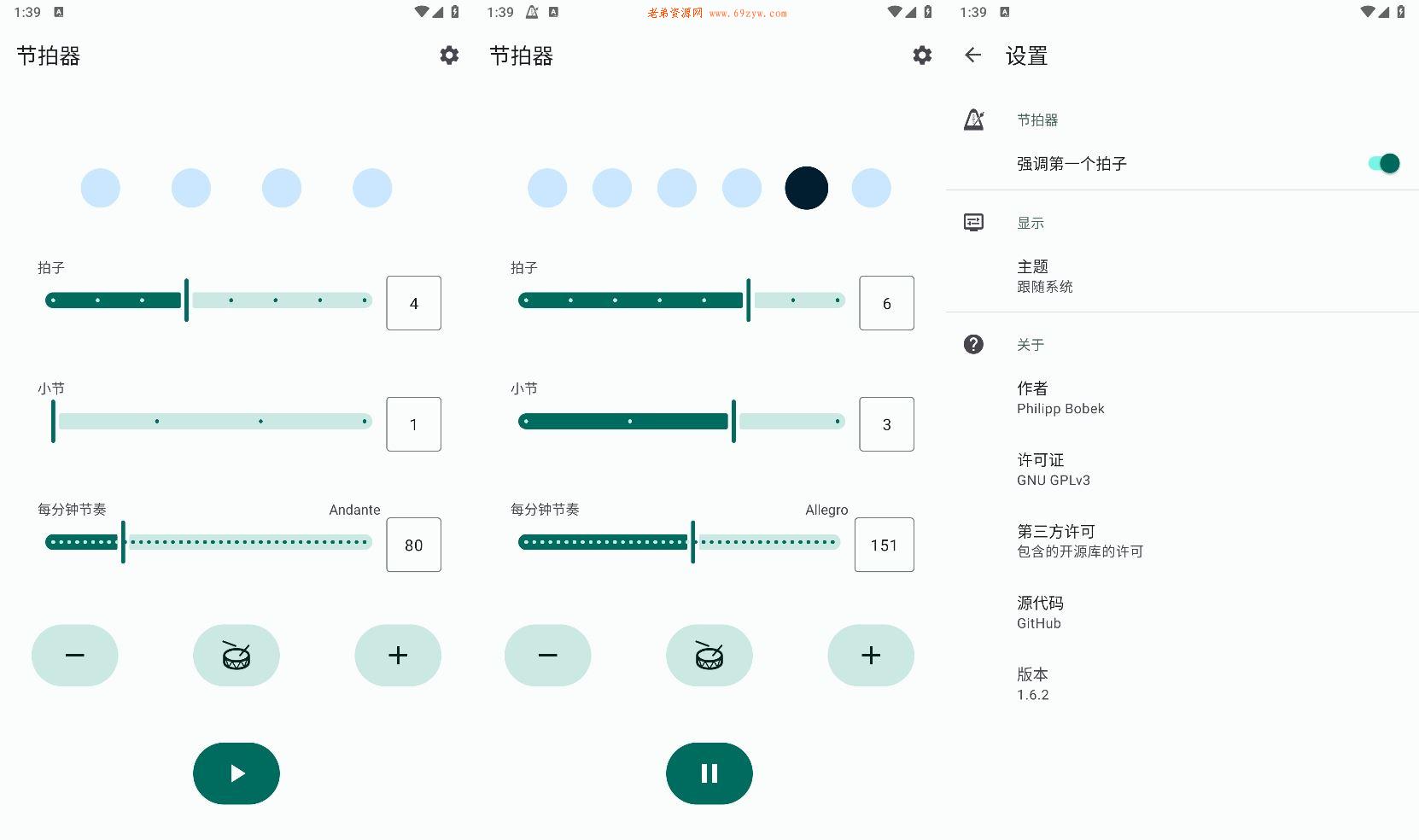
Task: Increase tempo with plus button on middle screen
Action: [x=871, y=655]
